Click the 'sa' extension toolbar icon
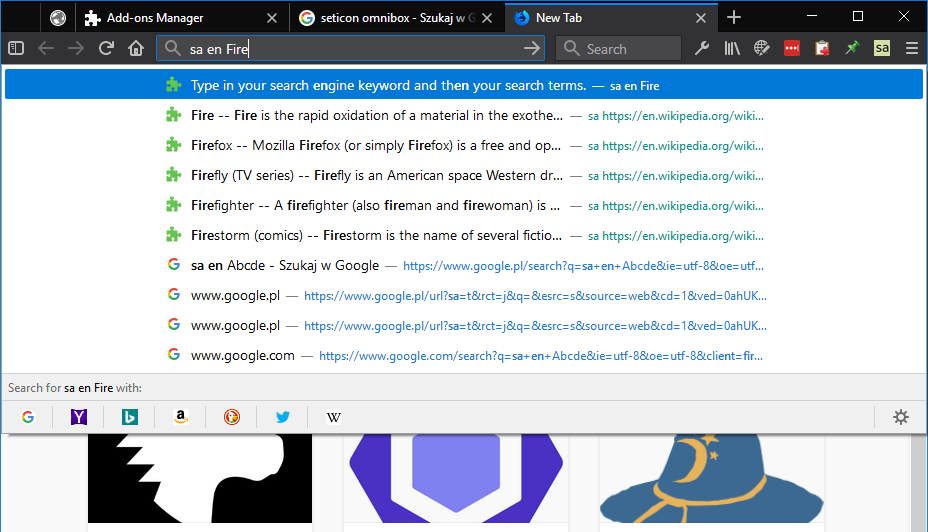The image size is (928, 532). tap(882, 48)
